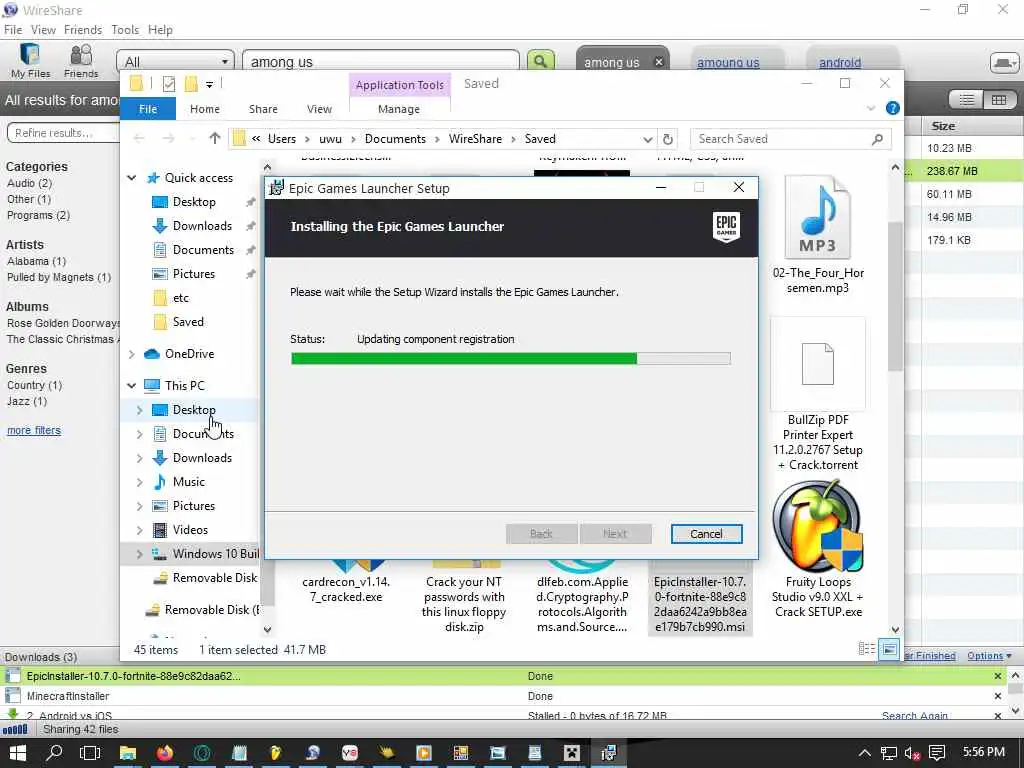The height and width of the screenshot is (768, 1024).
Task: Open WireShare Help menu
Action: point(160,30)
